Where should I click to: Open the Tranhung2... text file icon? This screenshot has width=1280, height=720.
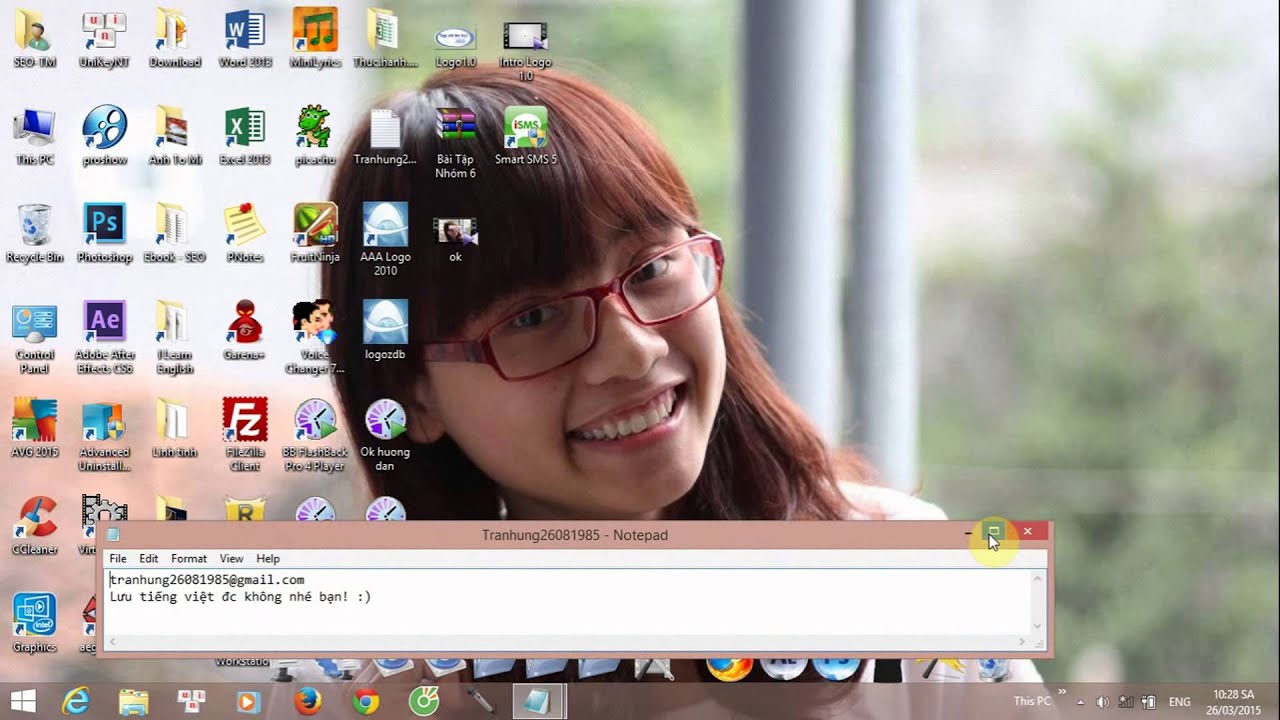click(385, 136)
